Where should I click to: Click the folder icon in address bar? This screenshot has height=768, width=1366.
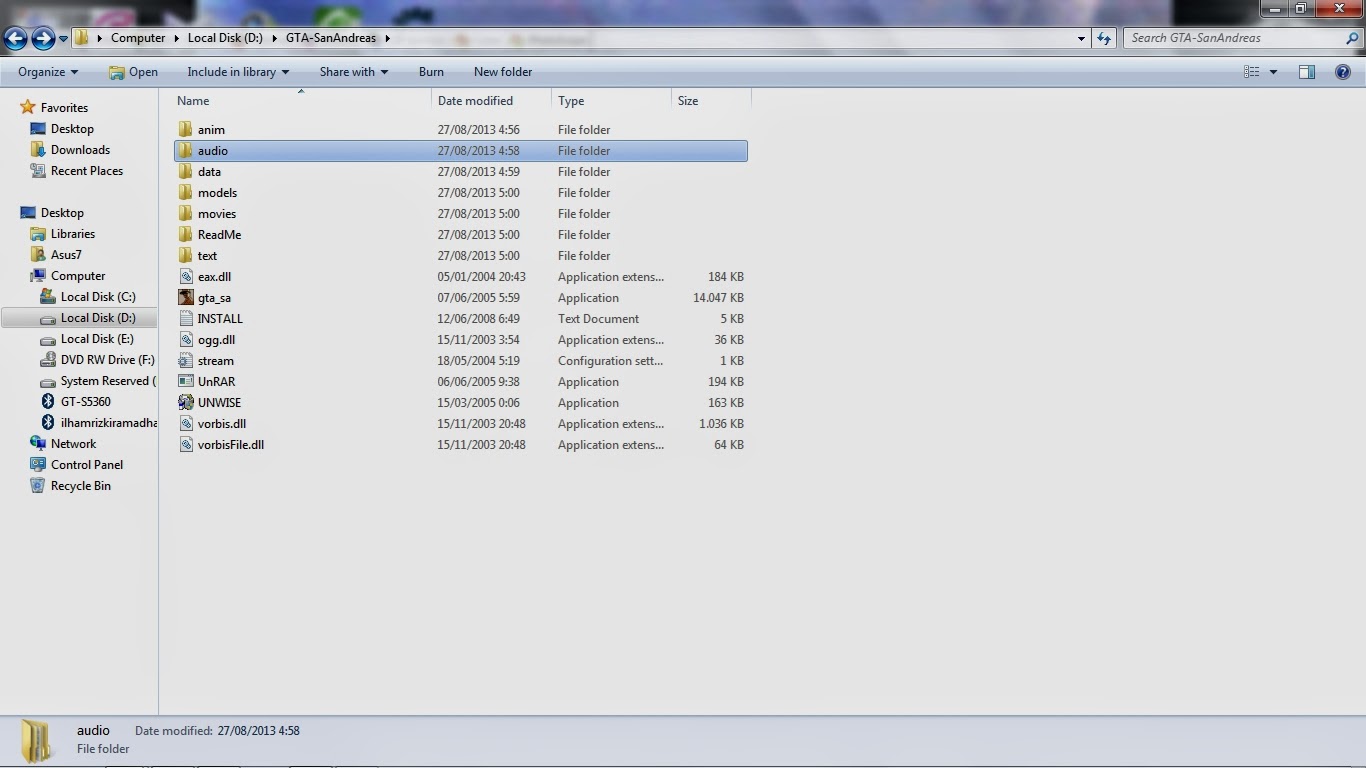pyautogui.click(x=82, y=38)
